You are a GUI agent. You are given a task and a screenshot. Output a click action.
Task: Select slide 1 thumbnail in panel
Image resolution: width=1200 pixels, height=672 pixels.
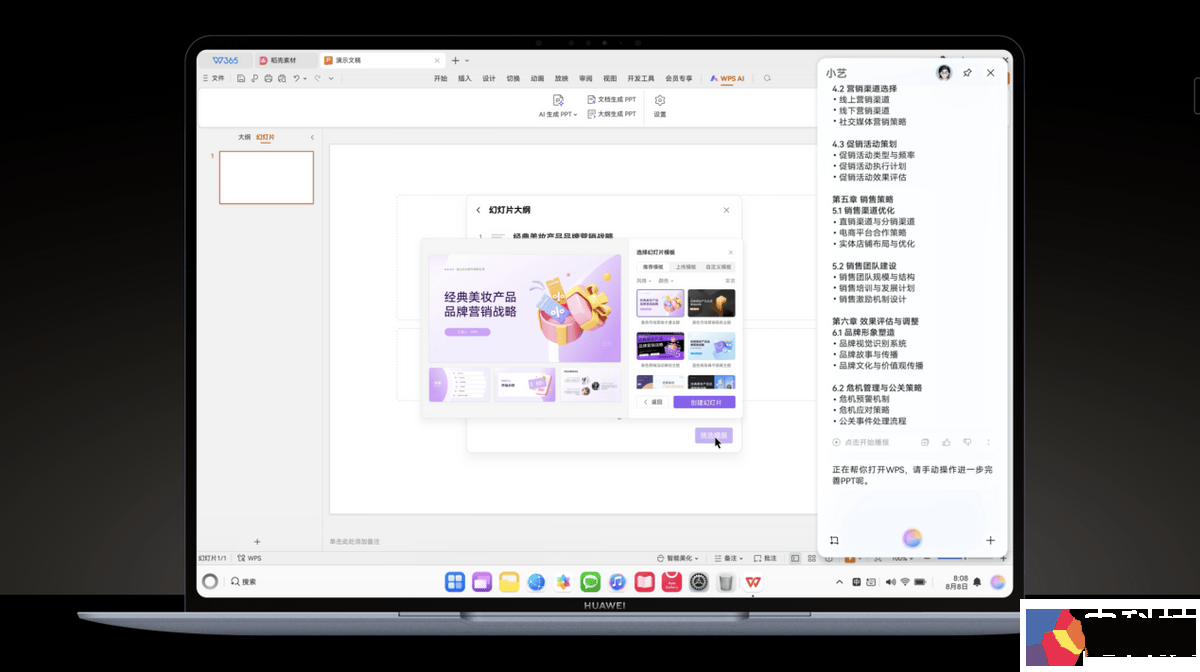click(266, 178)
